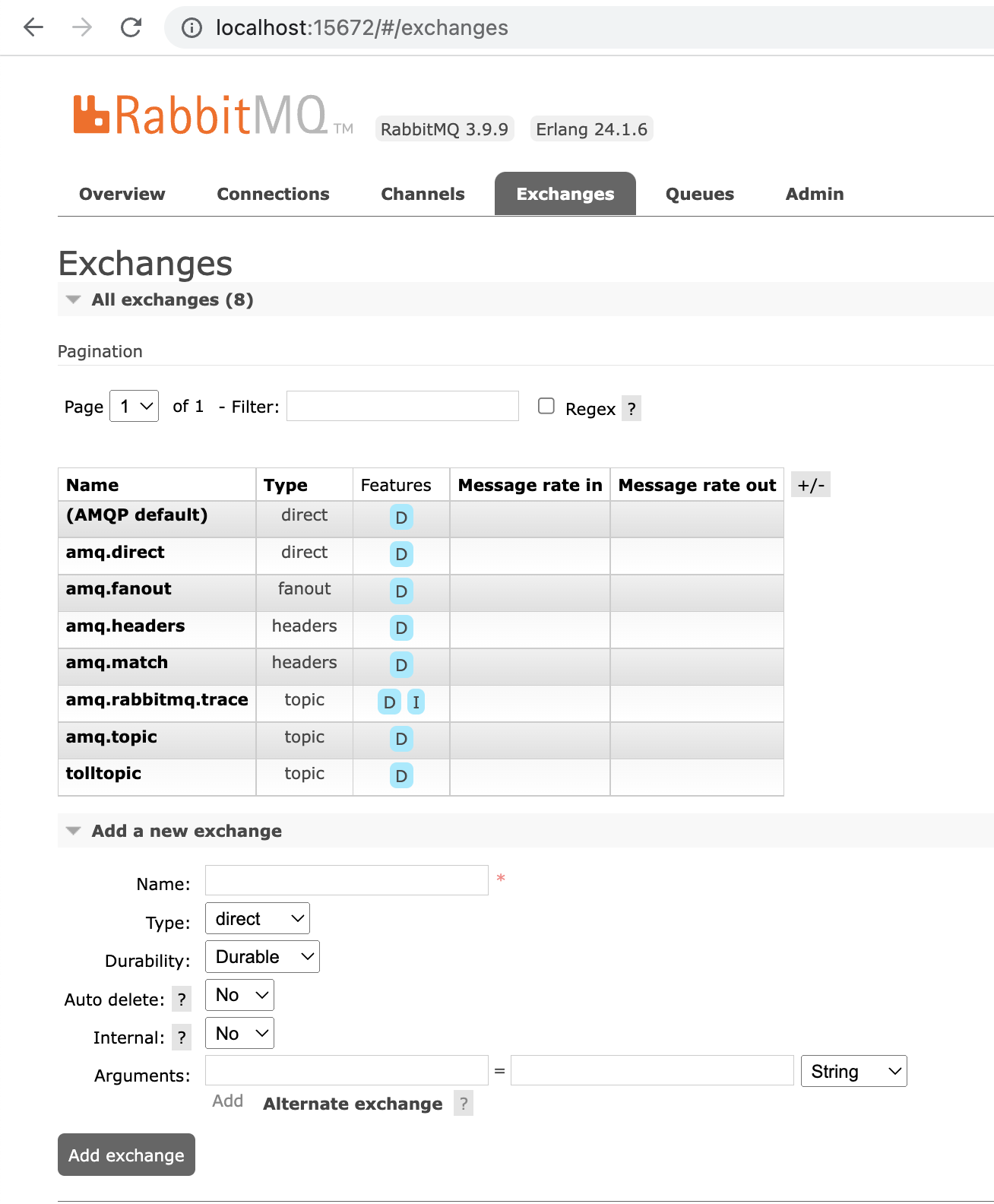Switch to the Connections tab
This screenshot has height=1204, width=994.
click(274, 194)
